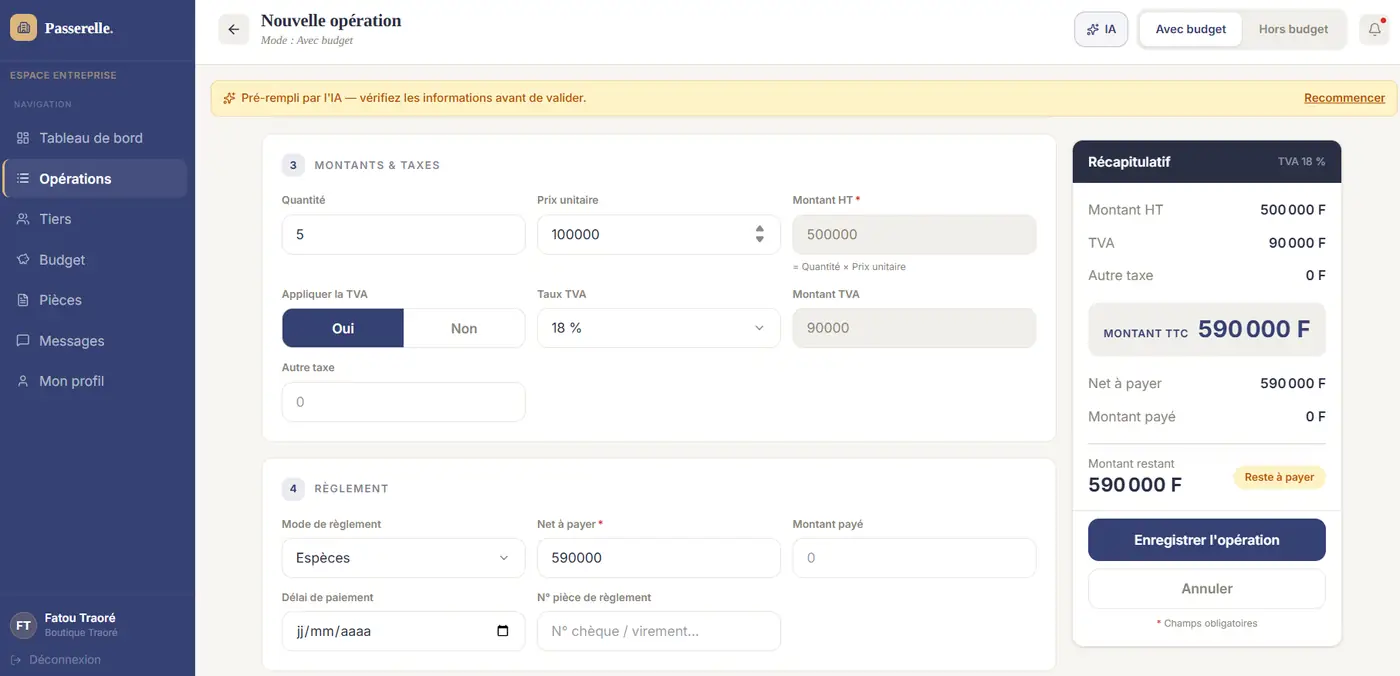Click the Passerelle logo icon

[24, 27]
